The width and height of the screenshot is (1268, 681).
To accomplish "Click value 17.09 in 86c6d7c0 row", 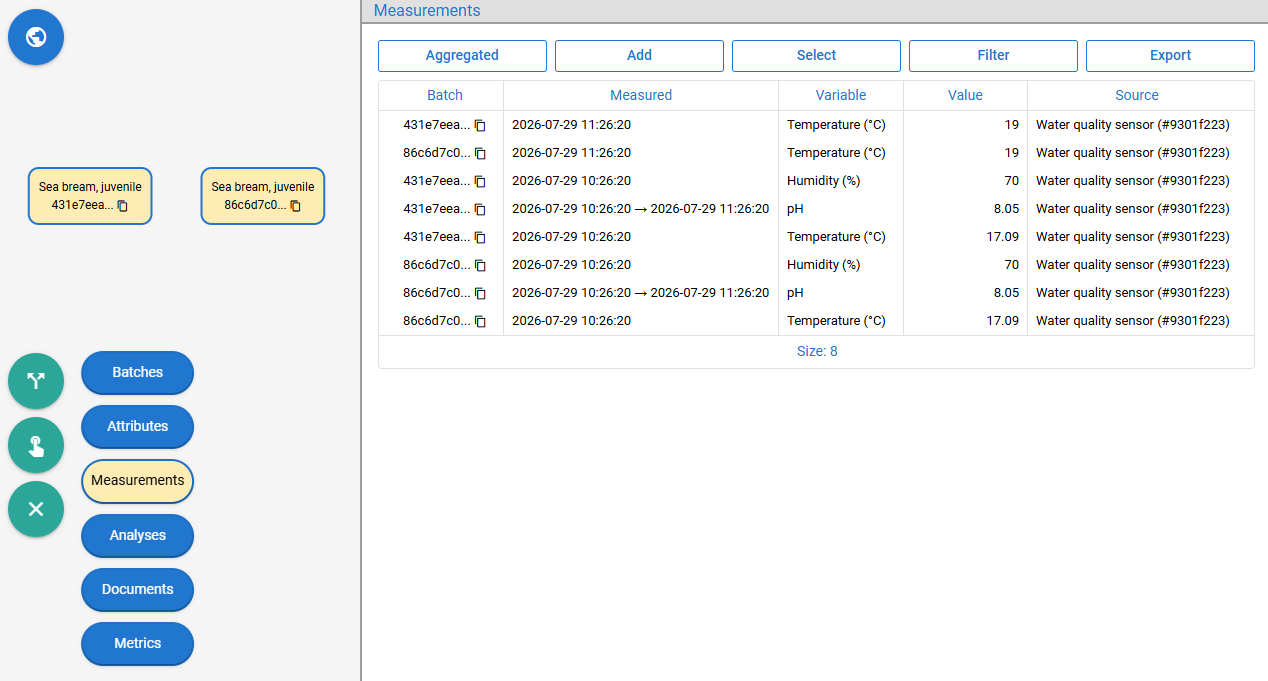I will coord(1002,321).
